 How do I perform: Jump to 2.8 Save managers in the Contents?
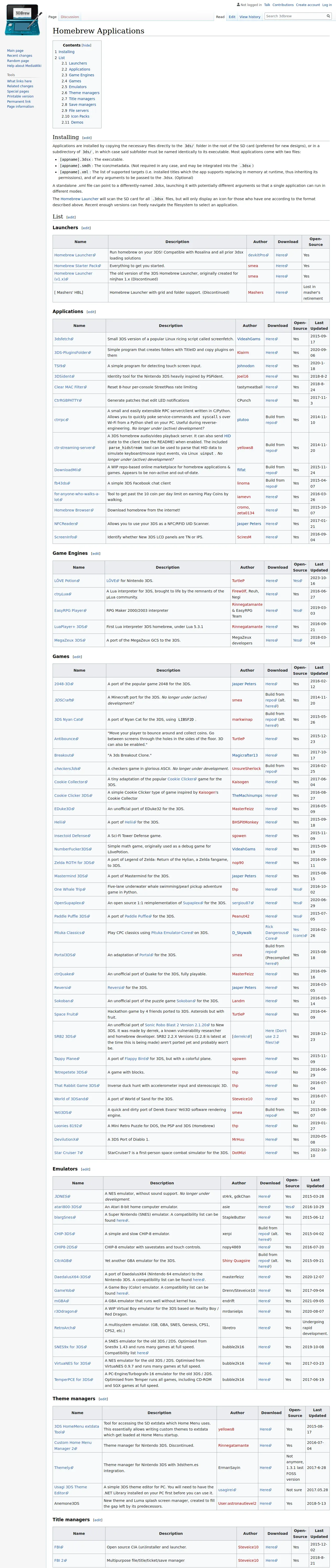pos(79,105)
